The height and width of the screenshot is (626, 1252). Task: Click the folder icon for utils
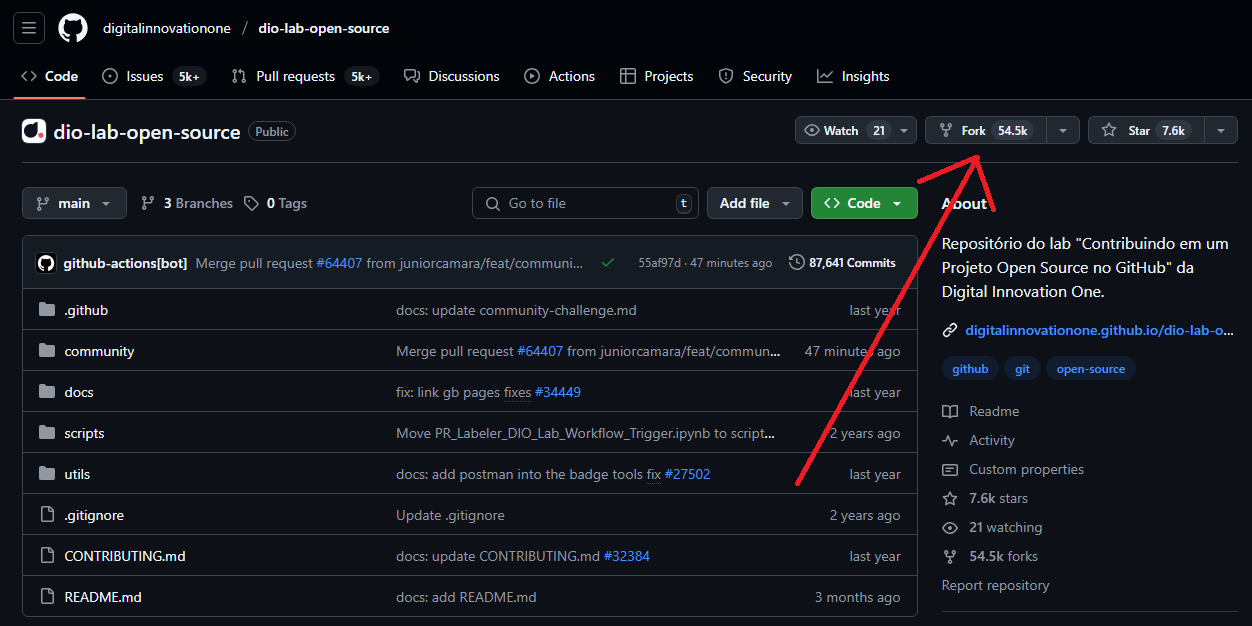click(x=47, y=474)
